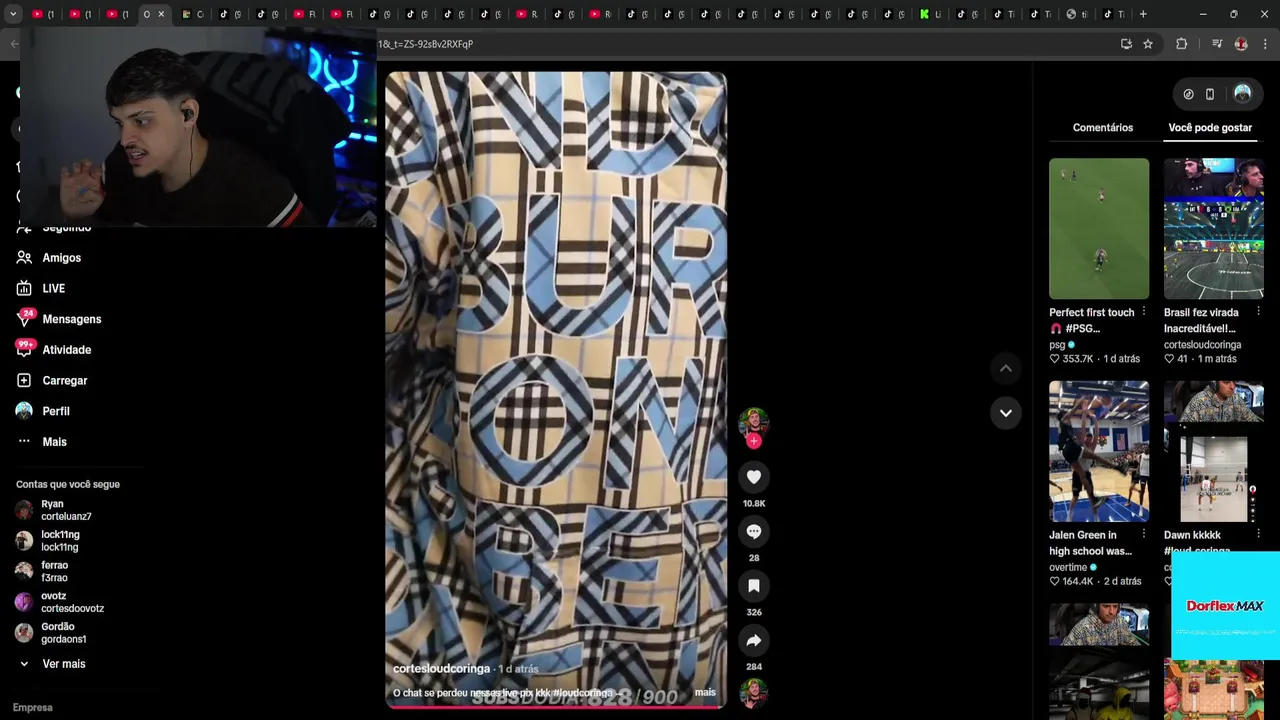Switch to the green Kick browser tab
This screenshot has height=720, width=1280.
[930, 14]
